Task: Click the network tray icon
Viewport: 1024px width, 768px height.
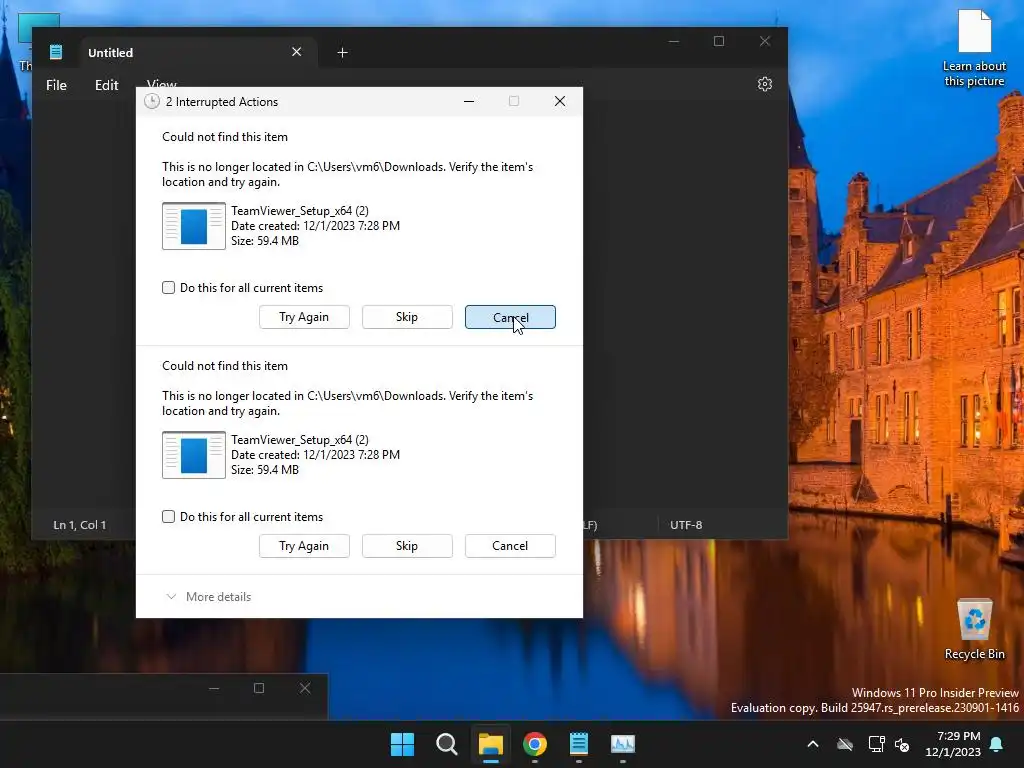Action: click(x=876, y=744)
